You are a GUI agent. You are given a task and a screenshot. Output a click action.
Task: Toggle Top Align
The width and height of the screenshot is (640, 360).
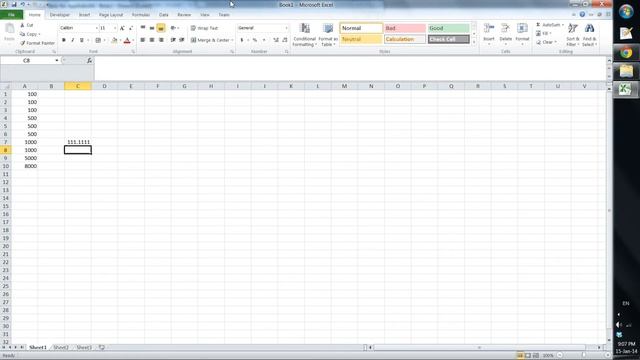pos(143,28)
